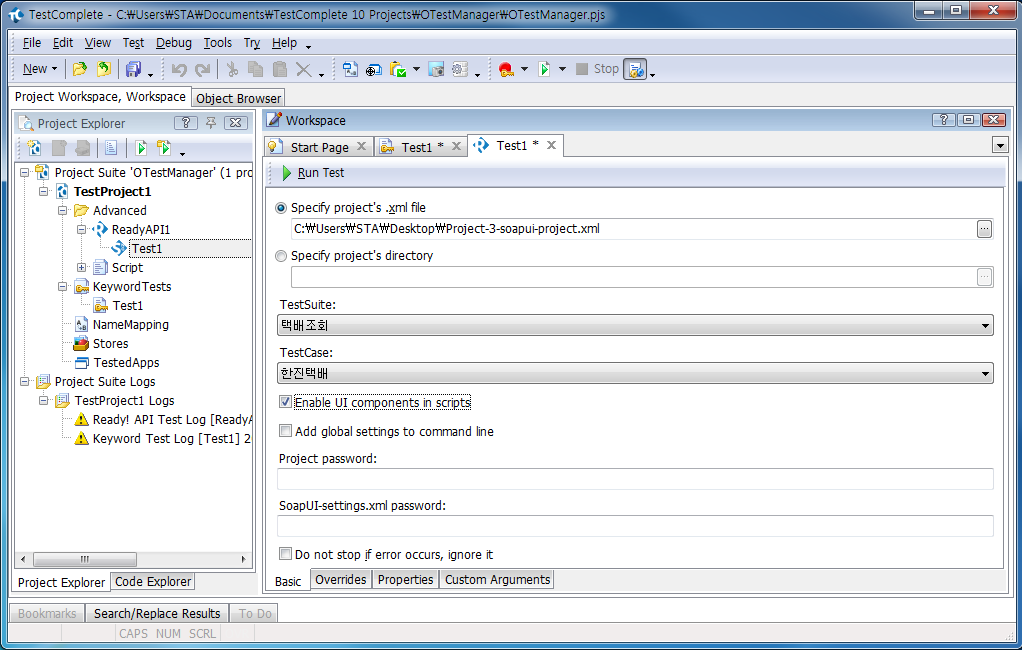This screenshot has width=1022, height=651.
Task: Click the pin icon on Project Explorer
Action: click(x=211, y=123)
